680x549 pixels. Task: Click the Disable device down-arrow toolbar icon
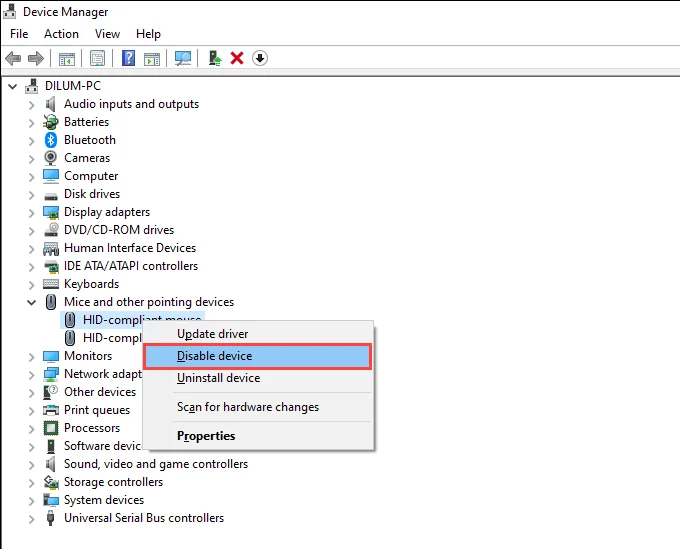click(x=259, y=58)
